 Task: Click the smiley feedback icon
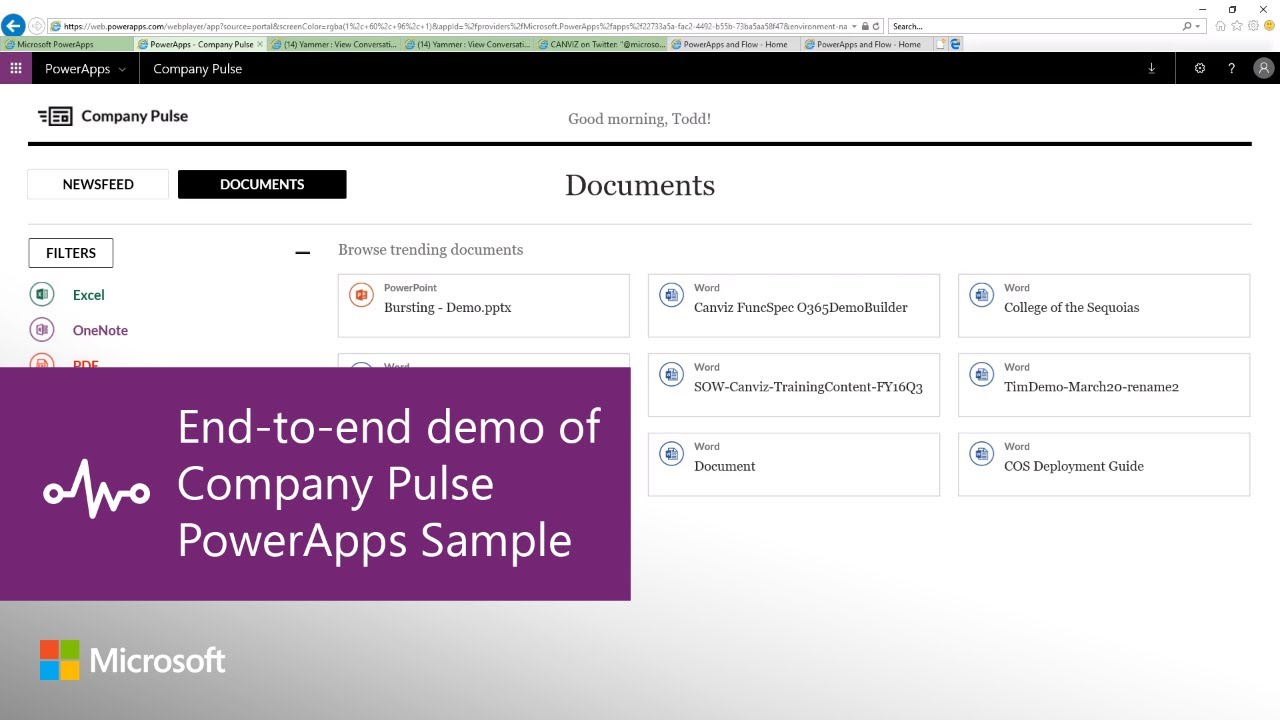(1268, 26)
